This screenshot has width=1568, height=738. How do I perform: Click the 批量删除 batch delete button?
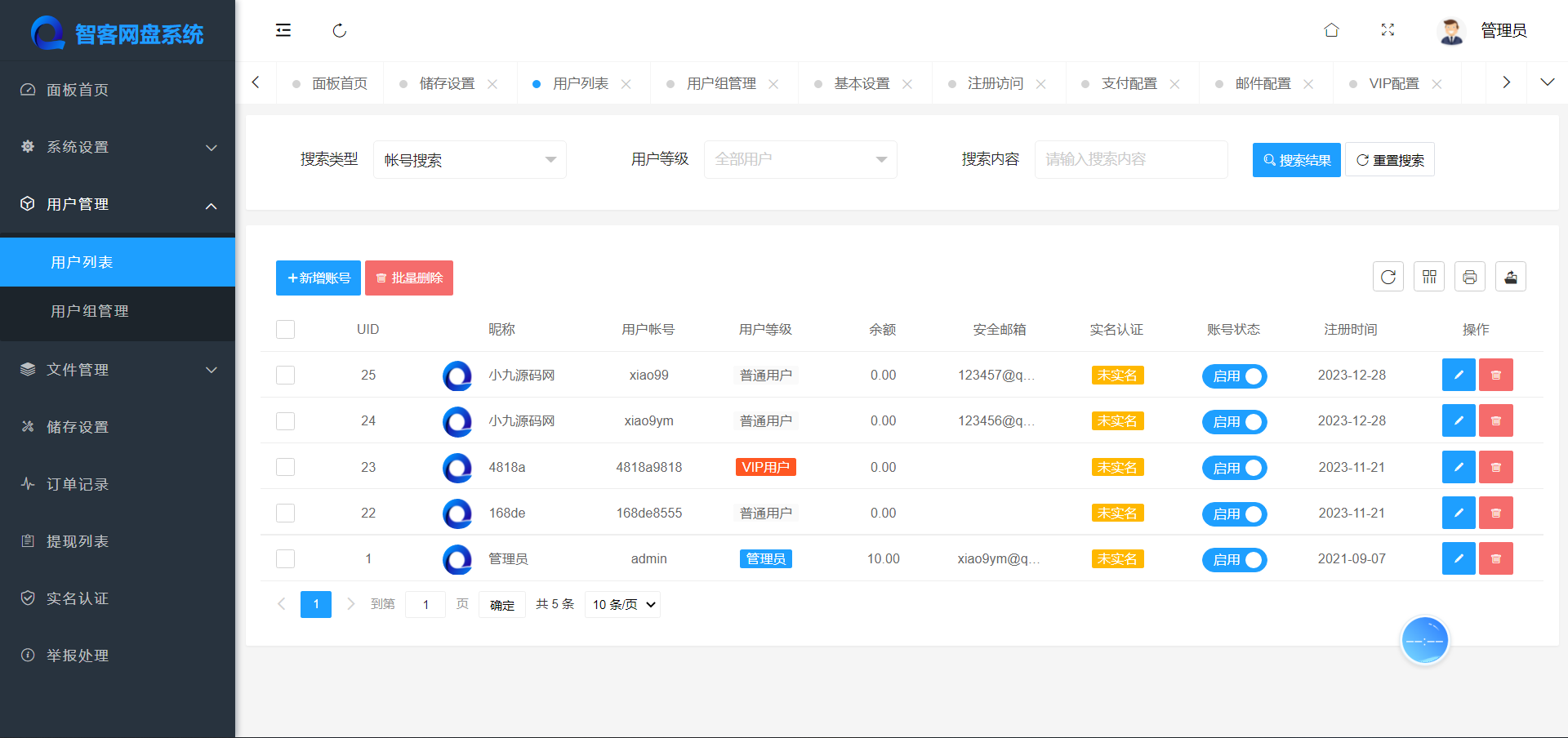pyautogui.click(x=409, y=278)
